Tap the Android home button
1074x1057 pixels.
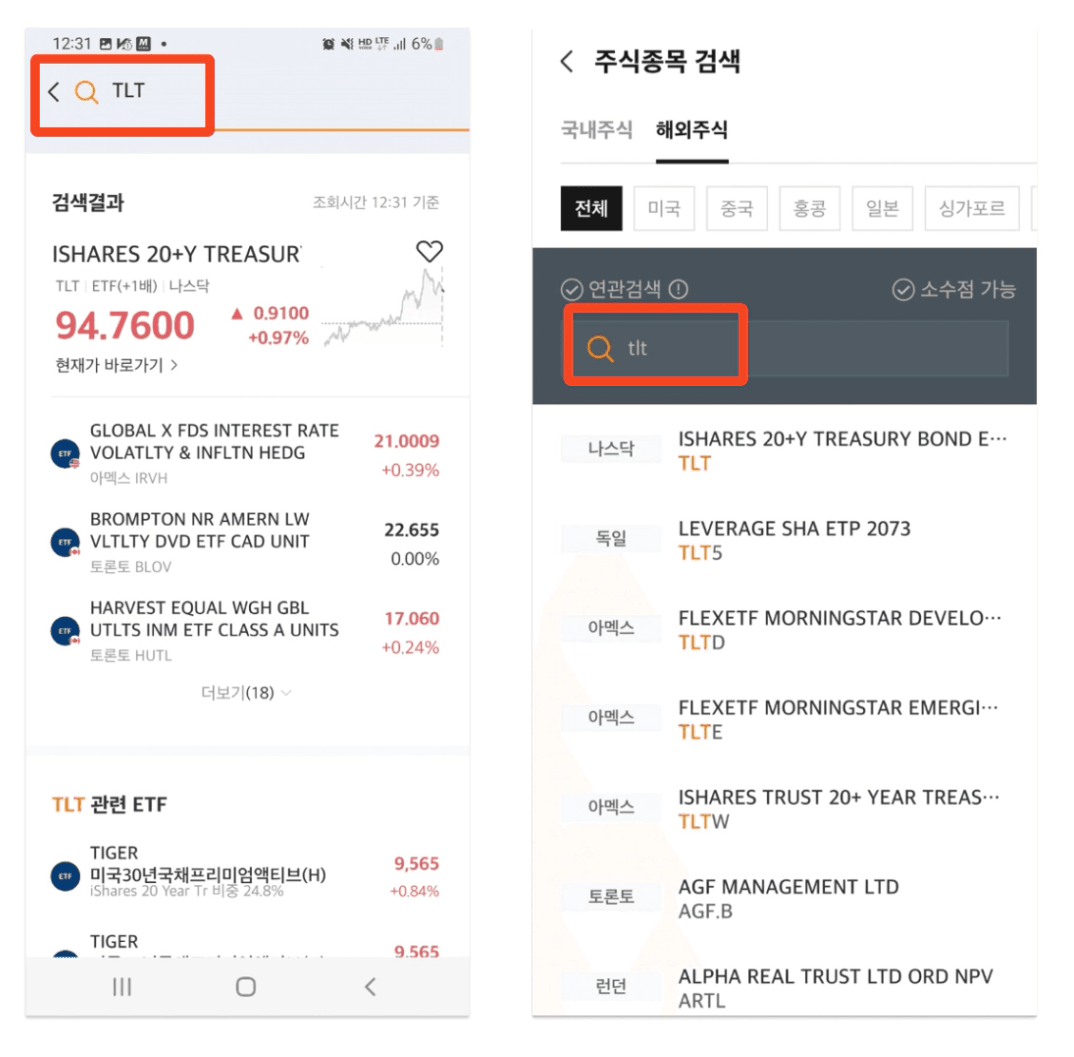tap(246, 986)
